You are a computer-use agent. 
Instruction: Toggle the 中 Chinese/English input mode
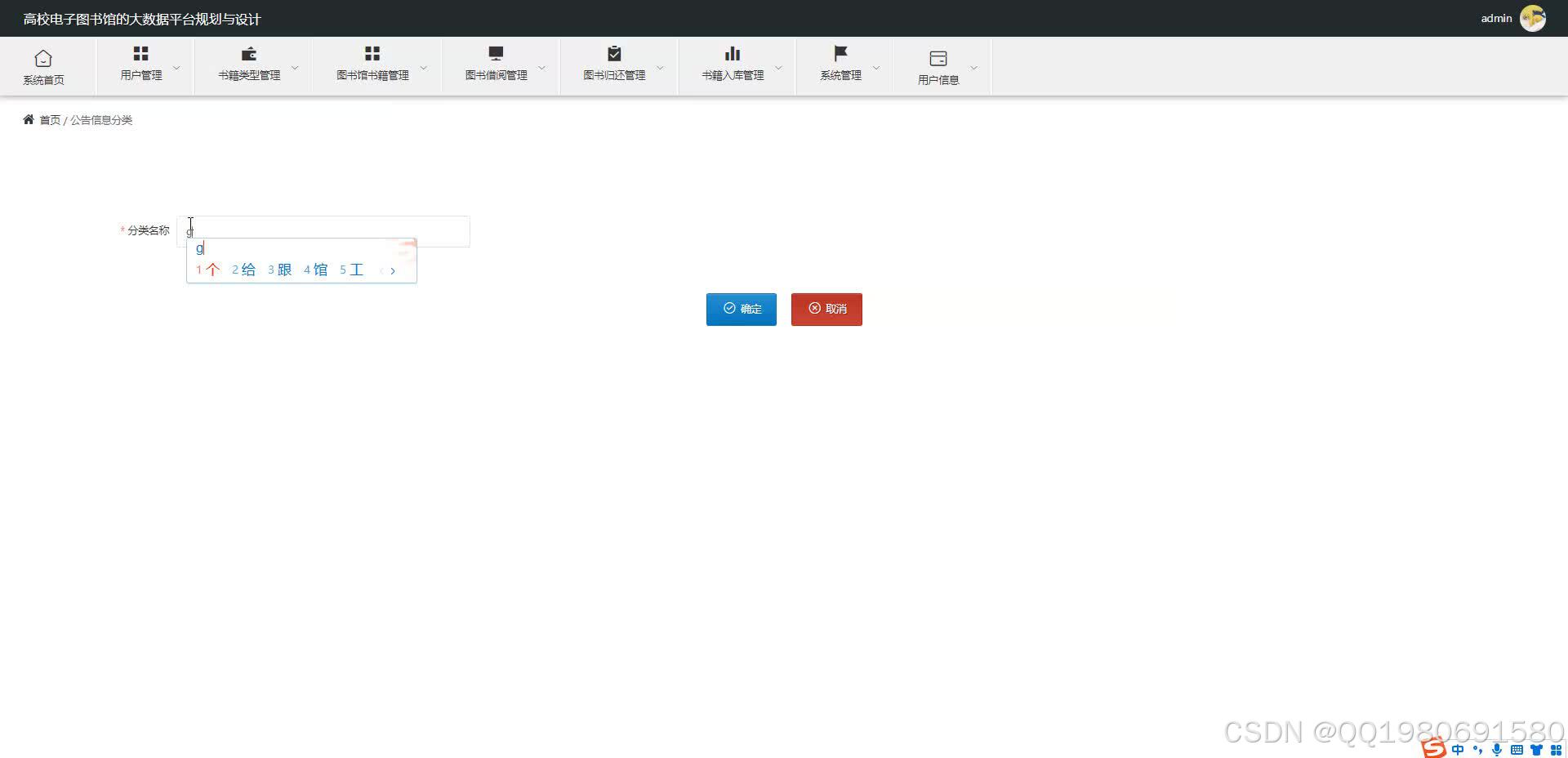[1458, 750]
